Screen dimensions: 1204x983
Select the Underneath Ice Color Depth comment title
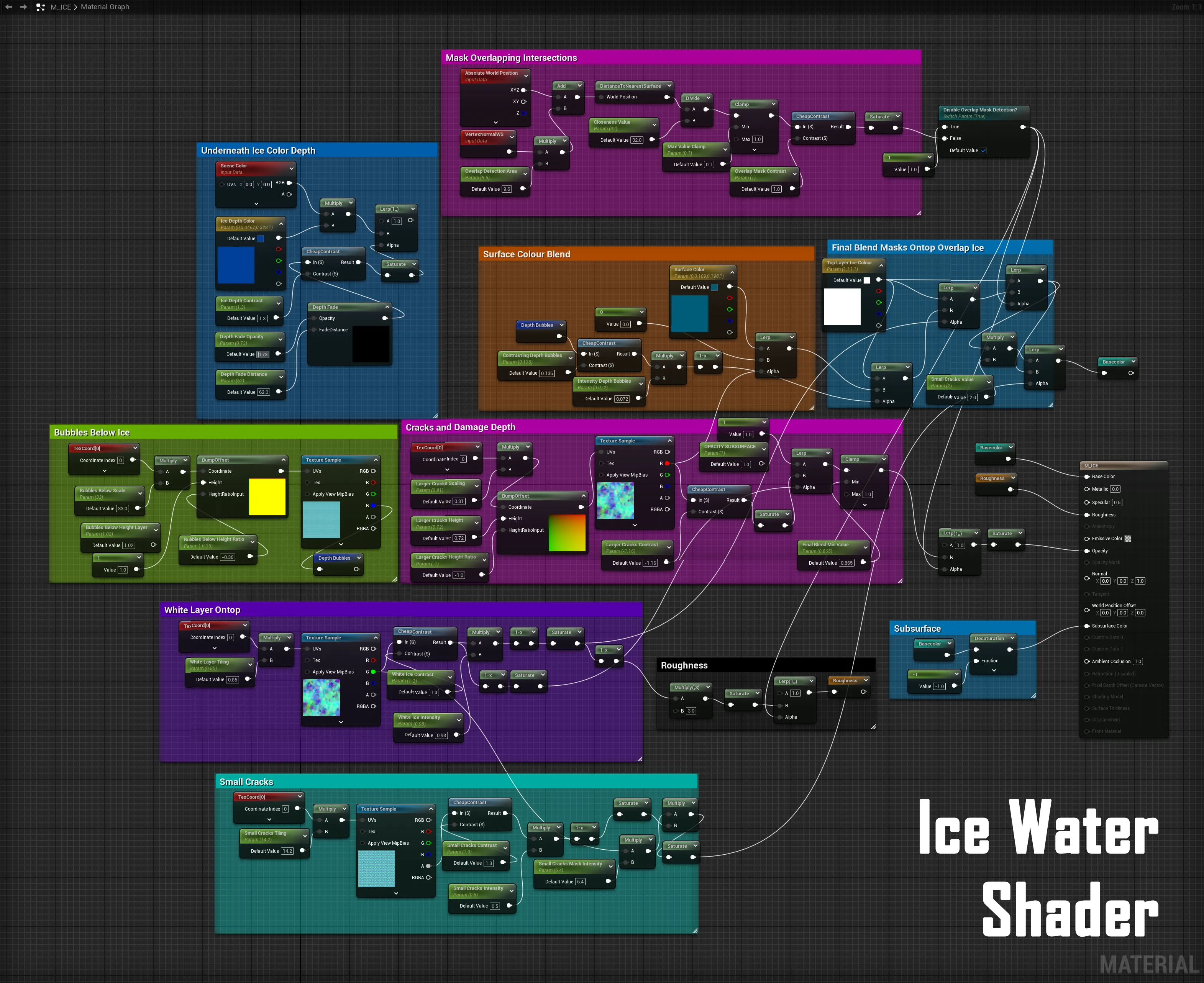click(258, 150)
